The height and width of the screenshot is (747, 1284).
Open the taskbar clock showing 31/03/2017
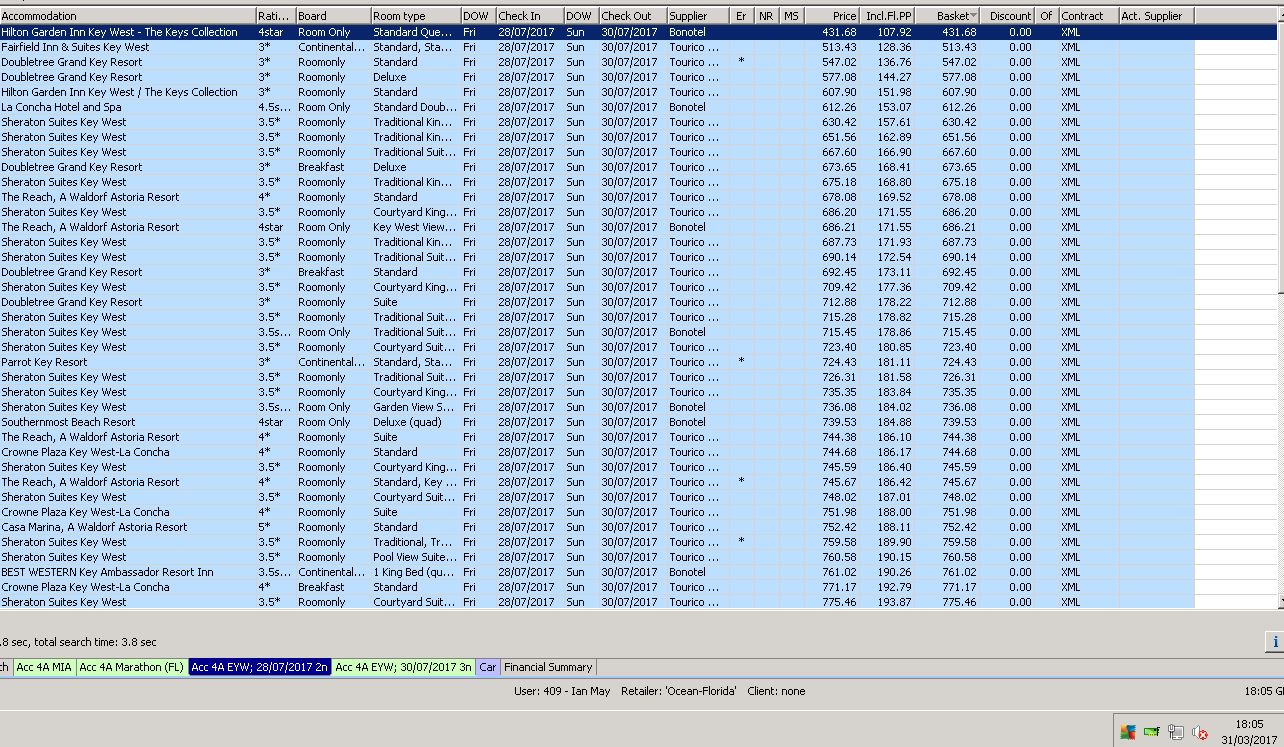1249,732
